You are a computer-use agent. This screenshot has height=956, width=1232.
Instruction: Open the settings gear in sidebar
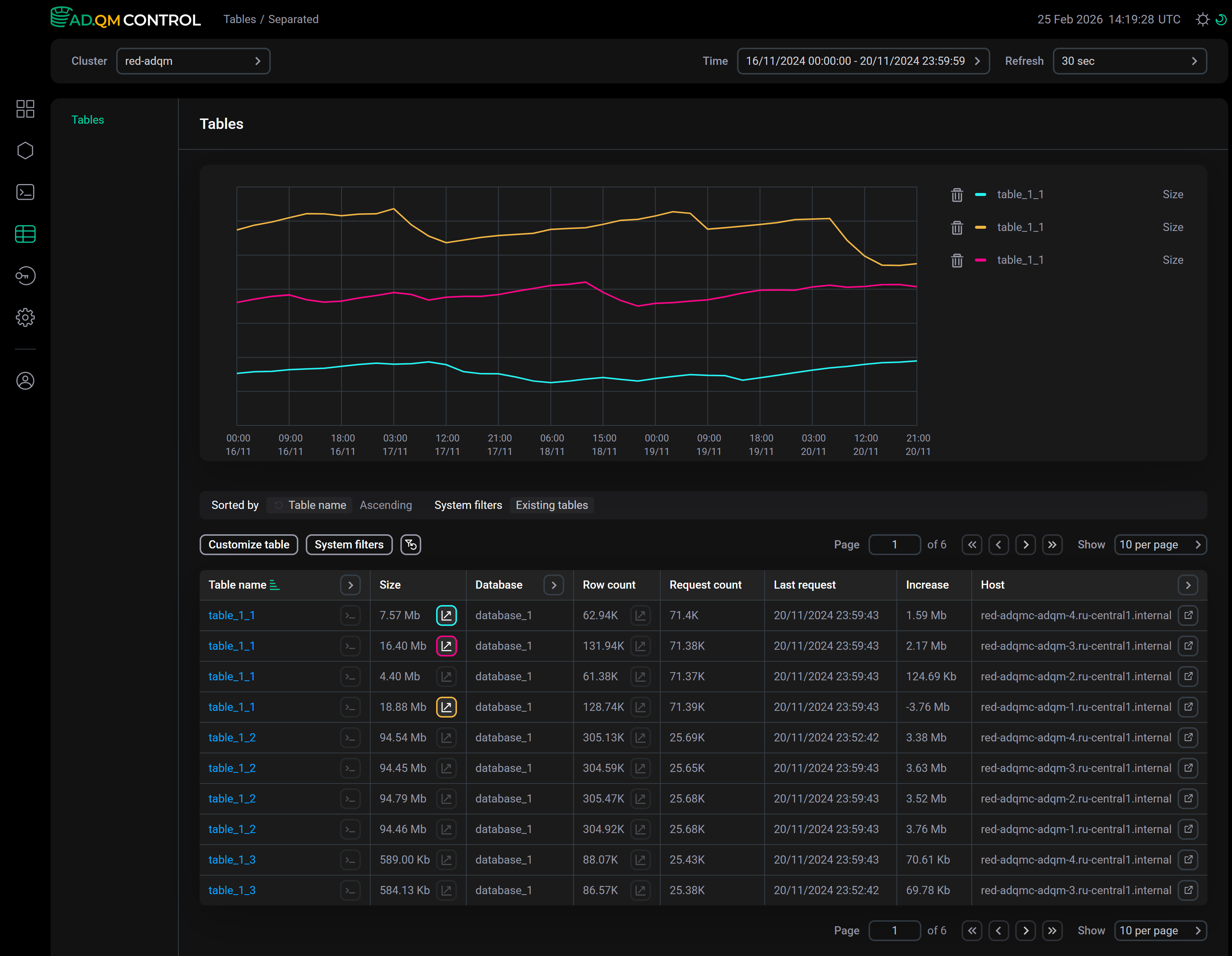(x=25, y=317)
